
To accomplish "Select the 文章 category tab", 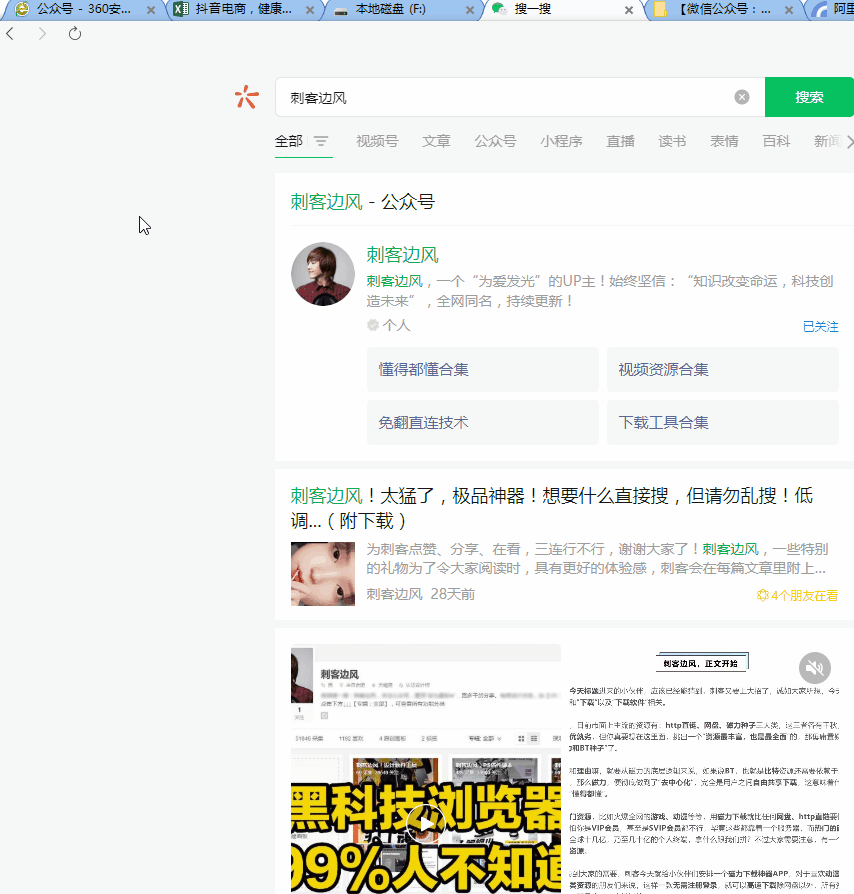I will (436, 141).
